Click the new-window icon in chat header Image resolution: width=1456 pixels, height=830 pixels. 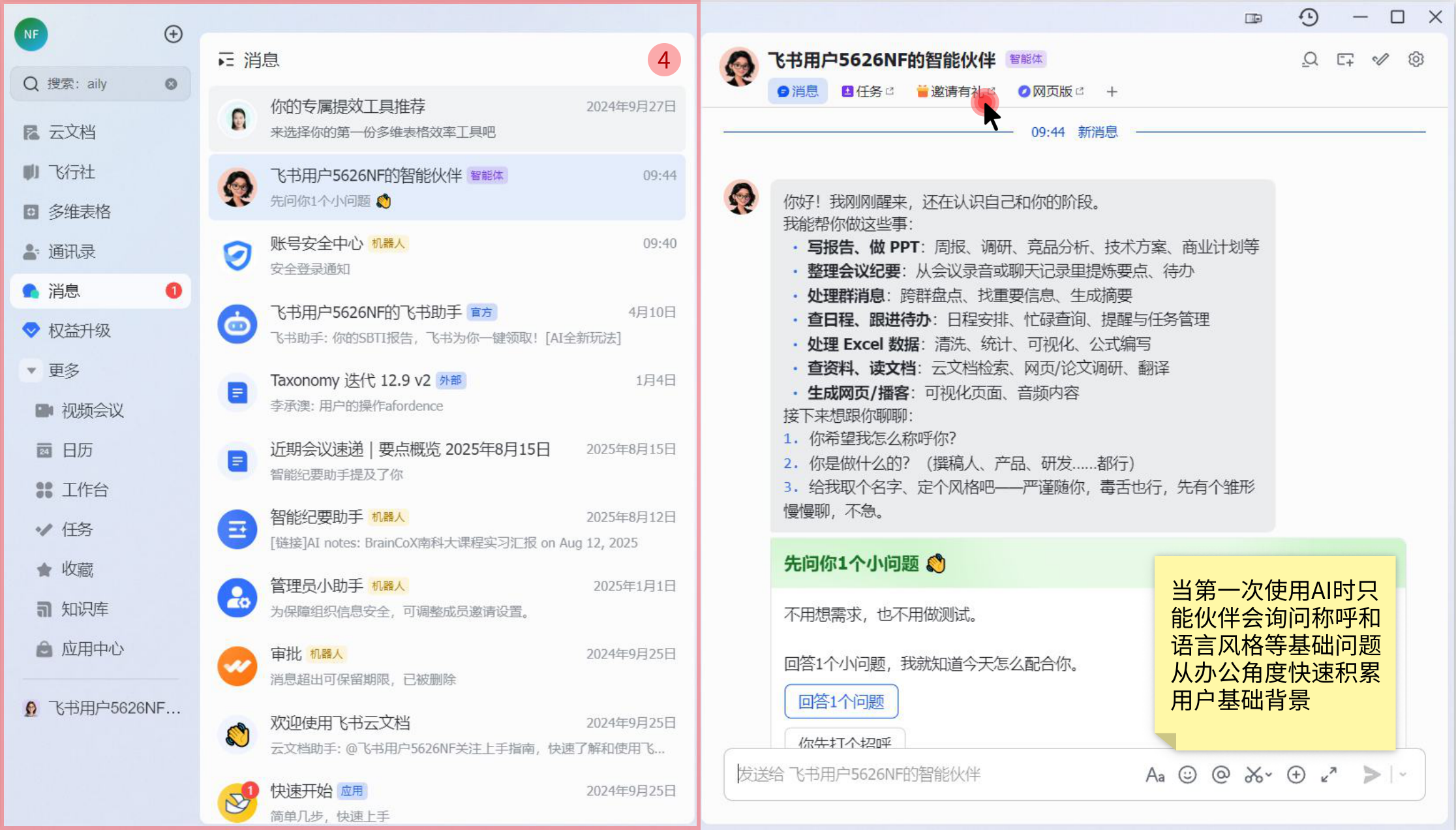pos(1345,60)
